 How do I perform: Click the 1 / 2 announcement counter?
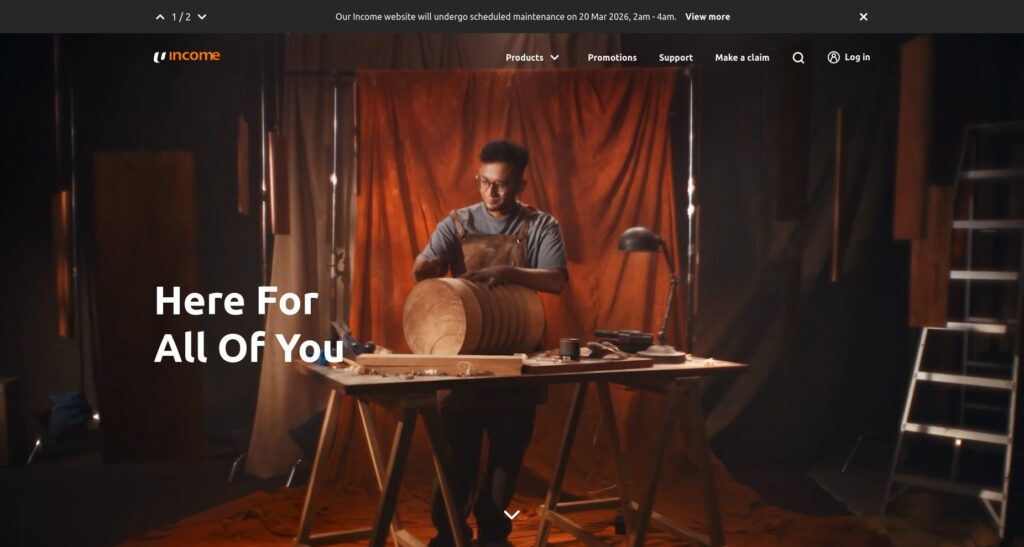(181, 17)
